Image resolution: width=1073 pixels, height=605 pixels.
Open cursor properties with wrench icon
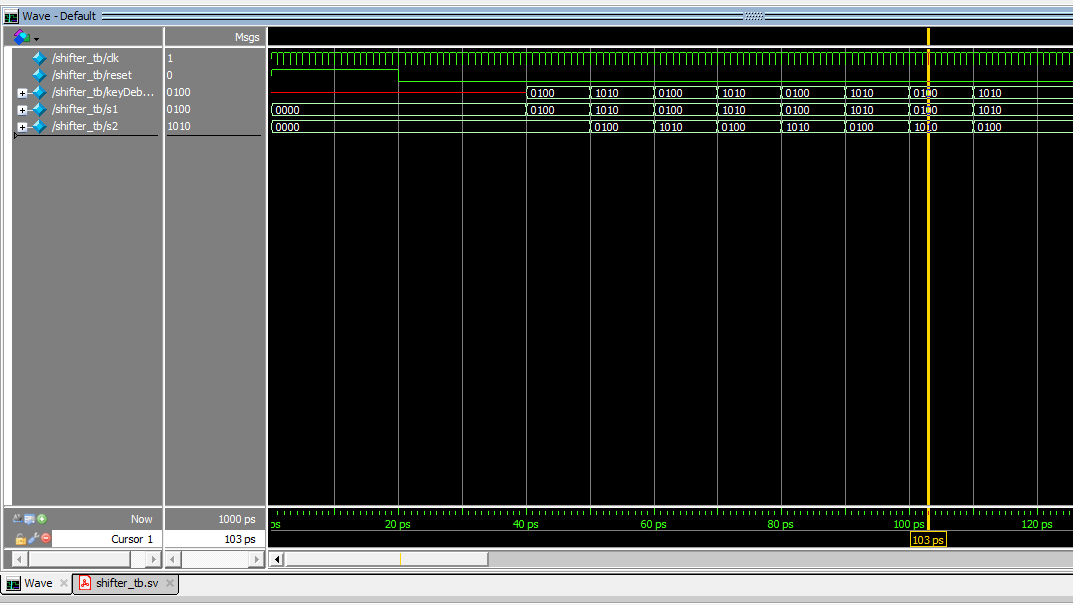[x=33, y=539]
